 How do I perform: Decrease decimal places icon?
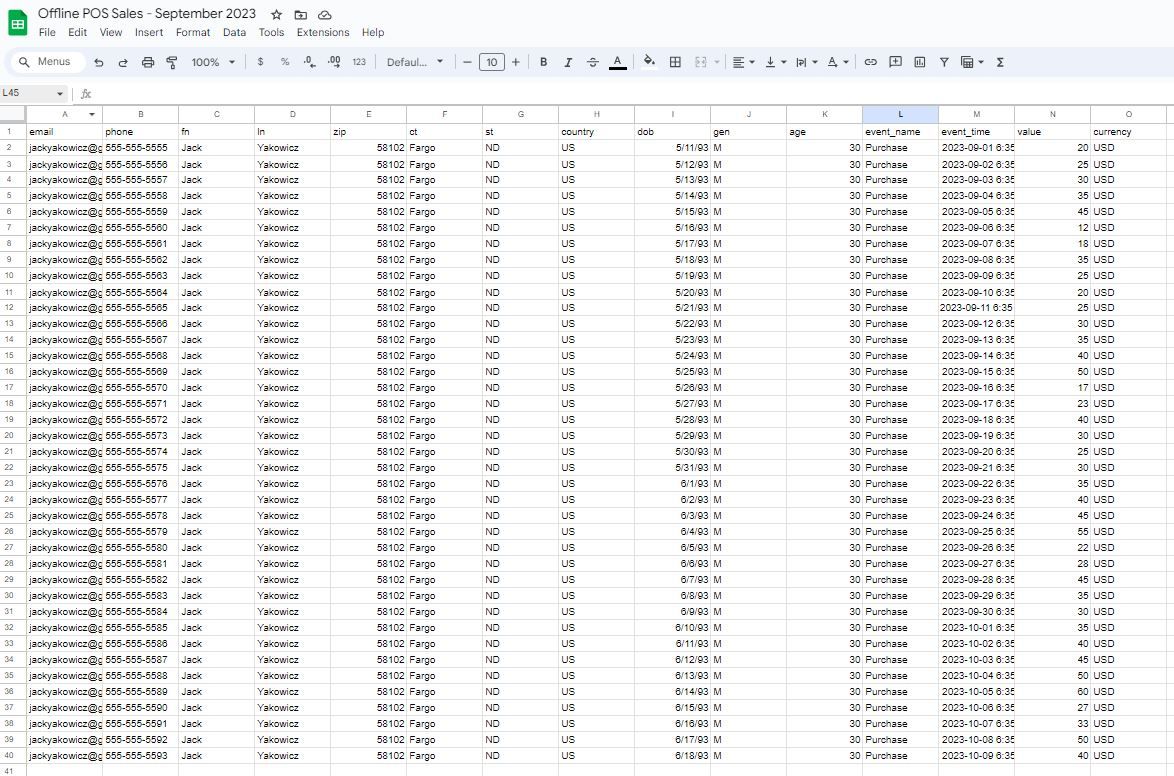[309, 62]
